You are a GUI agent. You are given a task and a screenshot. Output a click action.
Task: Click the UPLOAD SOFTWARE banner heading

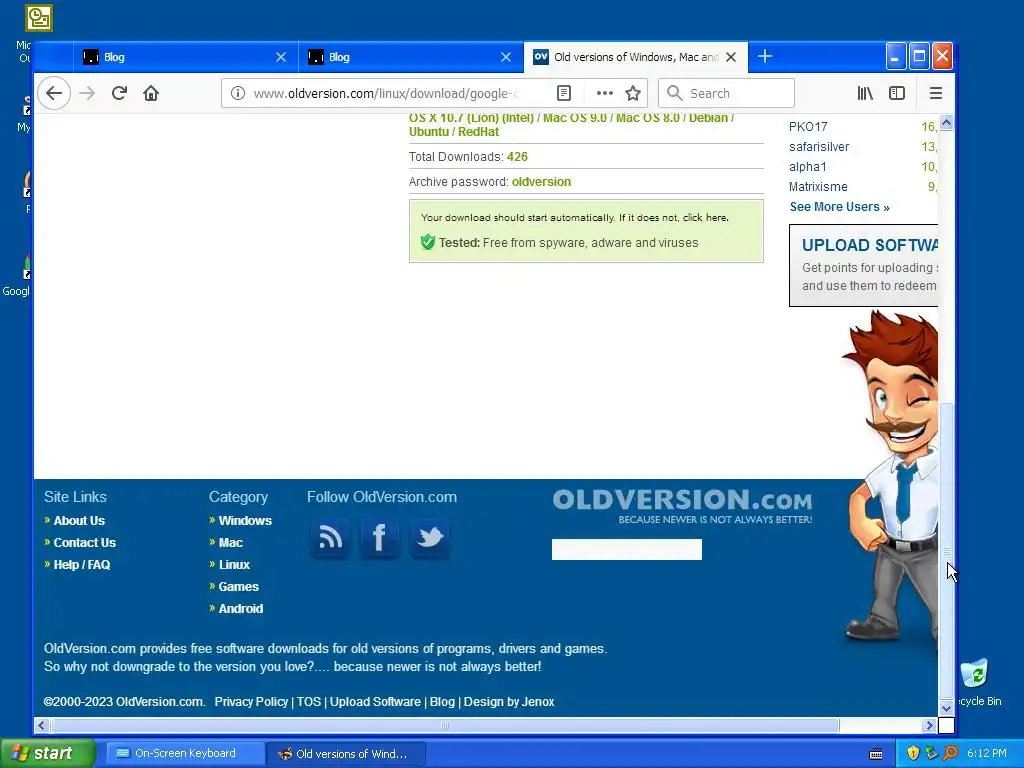[869, 246]
